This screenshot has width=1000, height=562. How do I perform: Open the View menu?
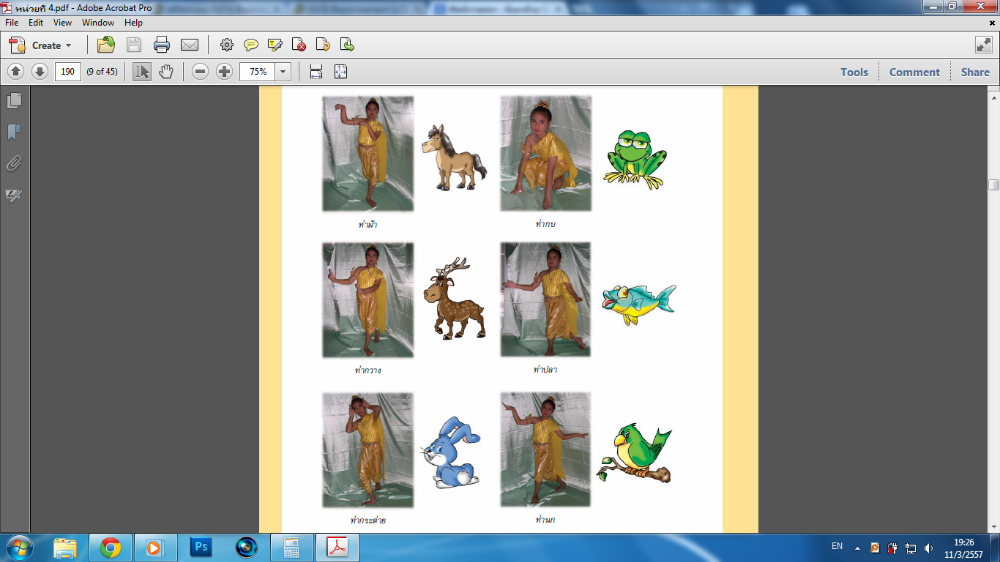(x=62, y=22)
